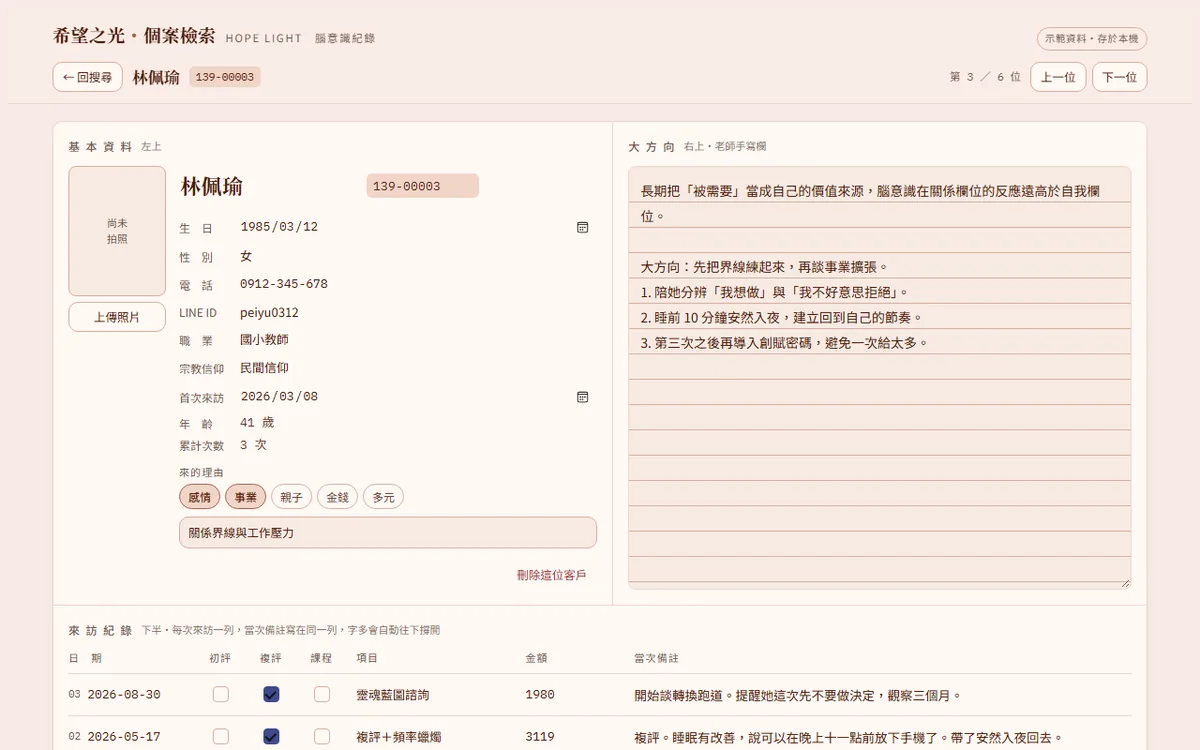Toggle the 金錢 reason tag
1200x750 pixels.
coord(337,497)
